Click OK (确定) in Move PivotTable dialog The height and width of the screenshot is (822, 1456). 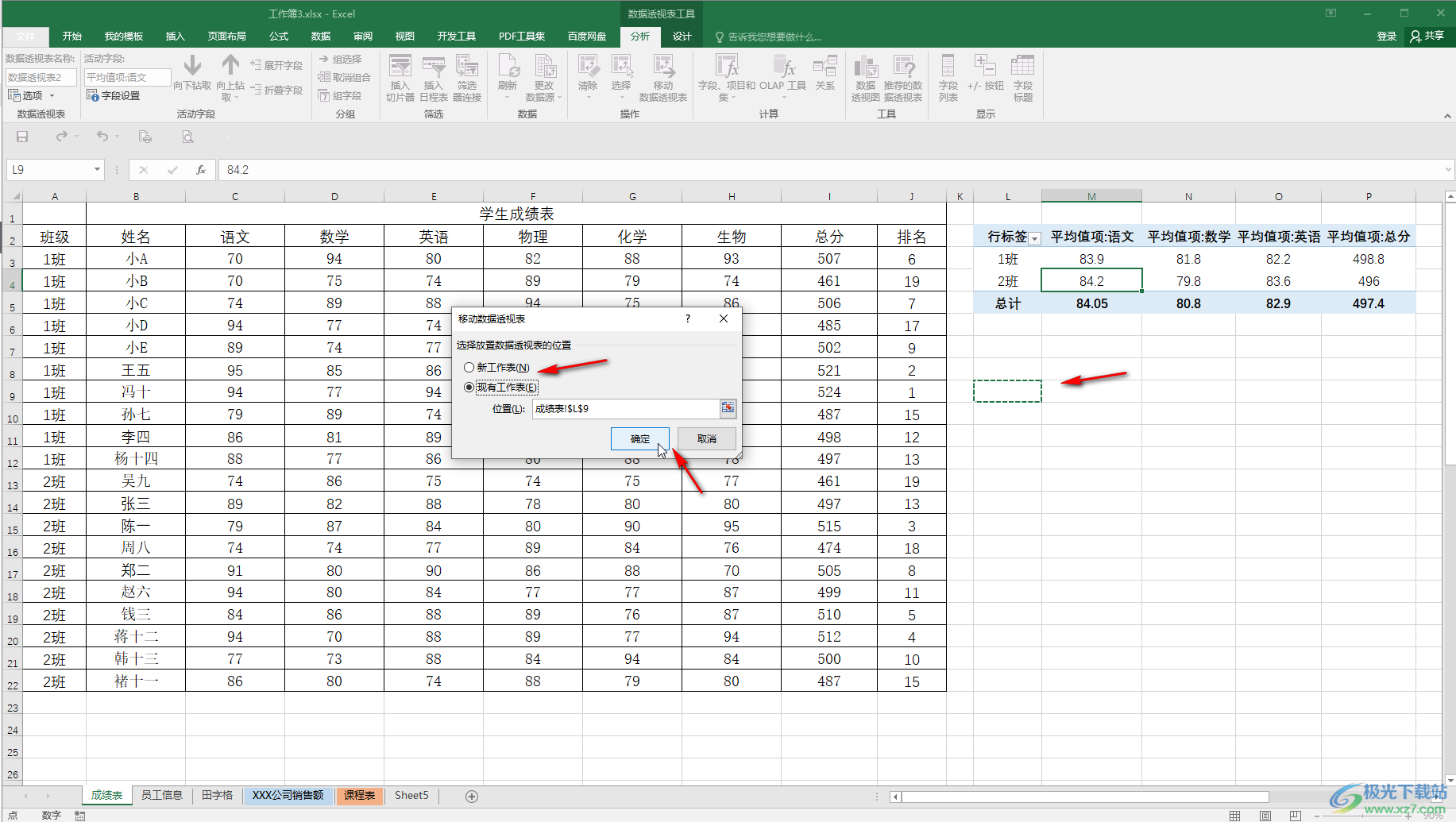coord(640,438)
